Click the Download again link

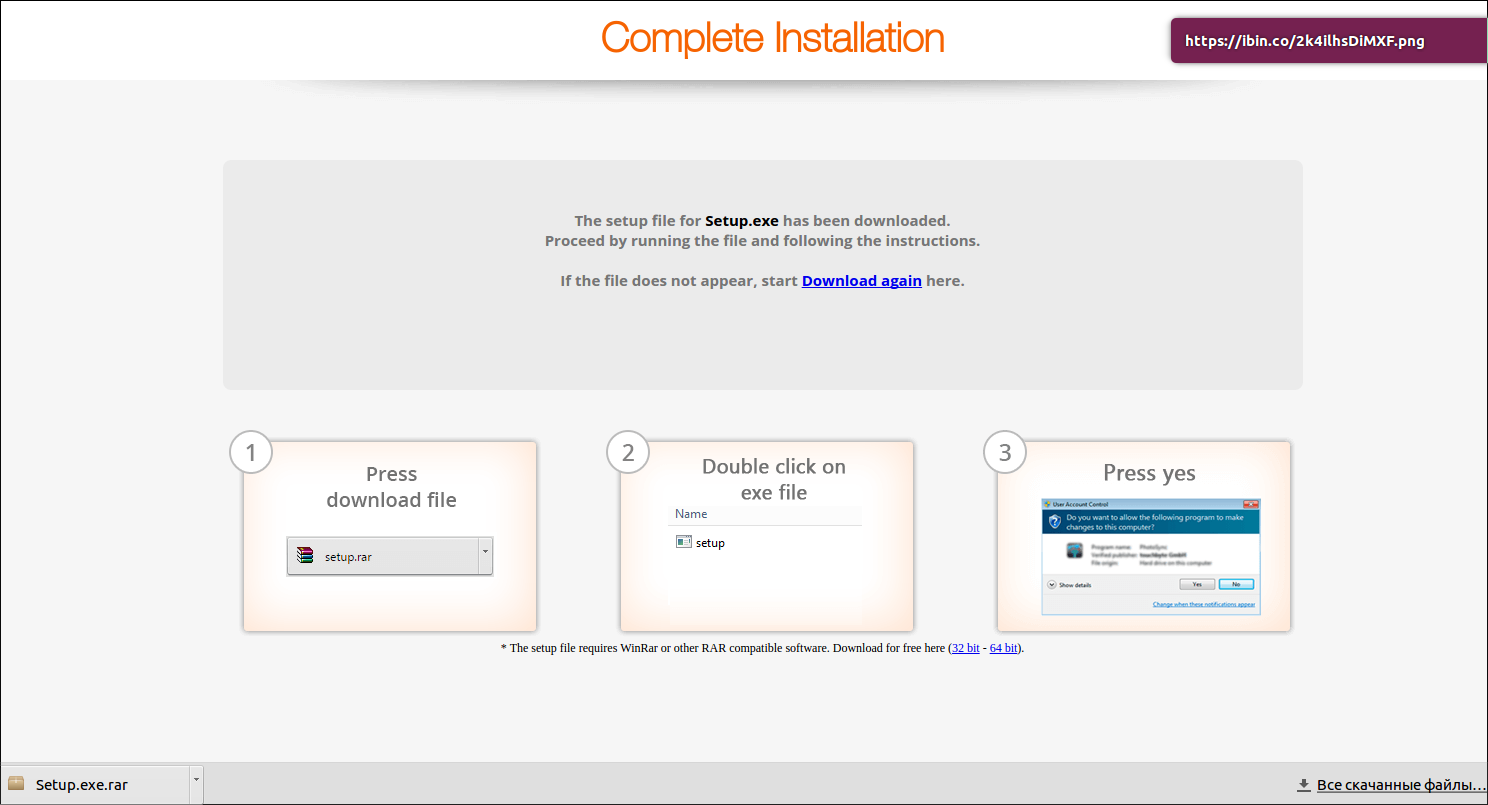pos(862,281)
